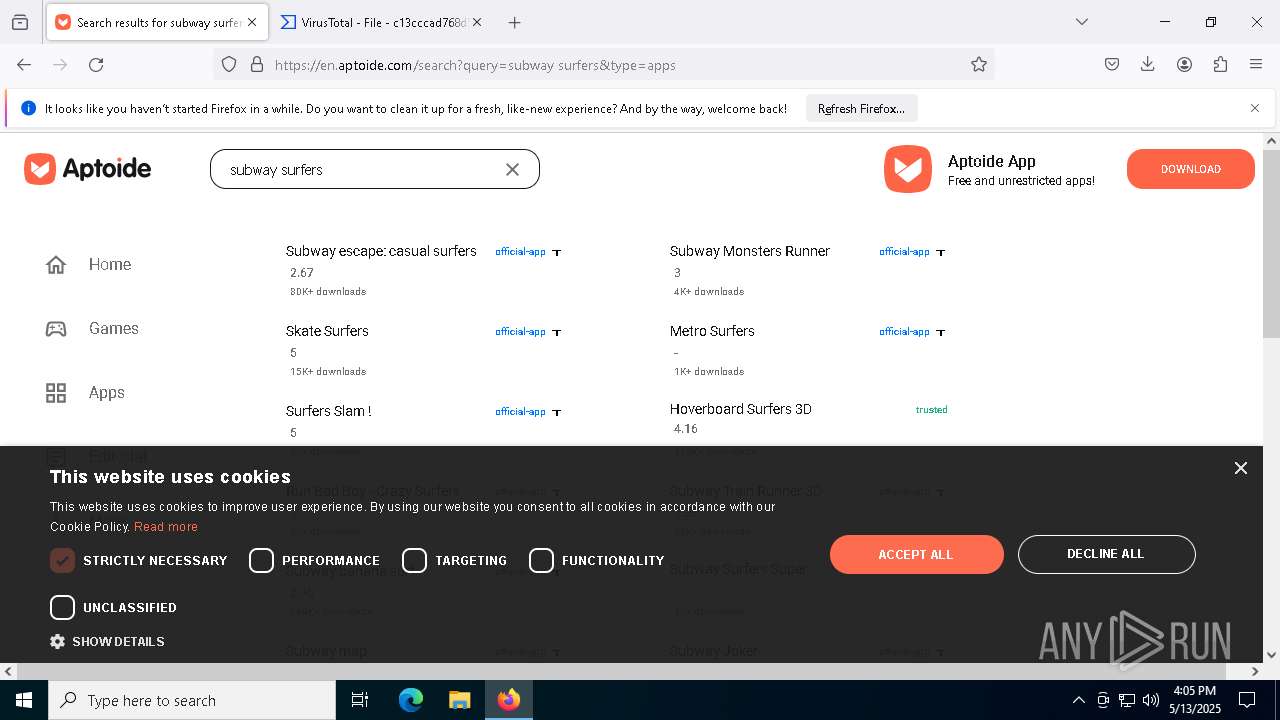Click the site padlock icon
The height and width of the screenshot is (720, 1280).
[x=257, y=64]
